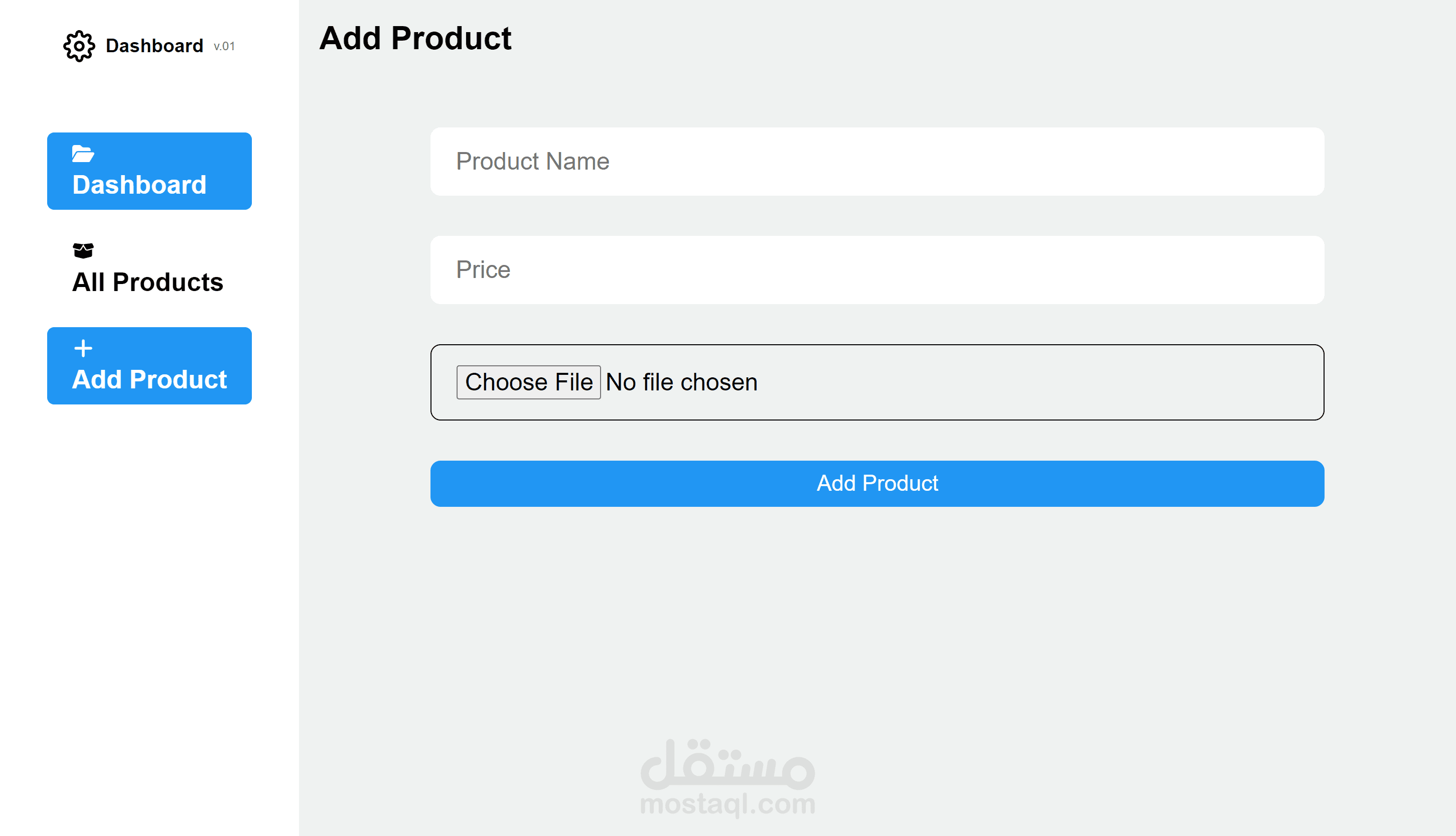Click the mostaql.com watermark text
The image size is (1456, 836).
coord(727,804)
